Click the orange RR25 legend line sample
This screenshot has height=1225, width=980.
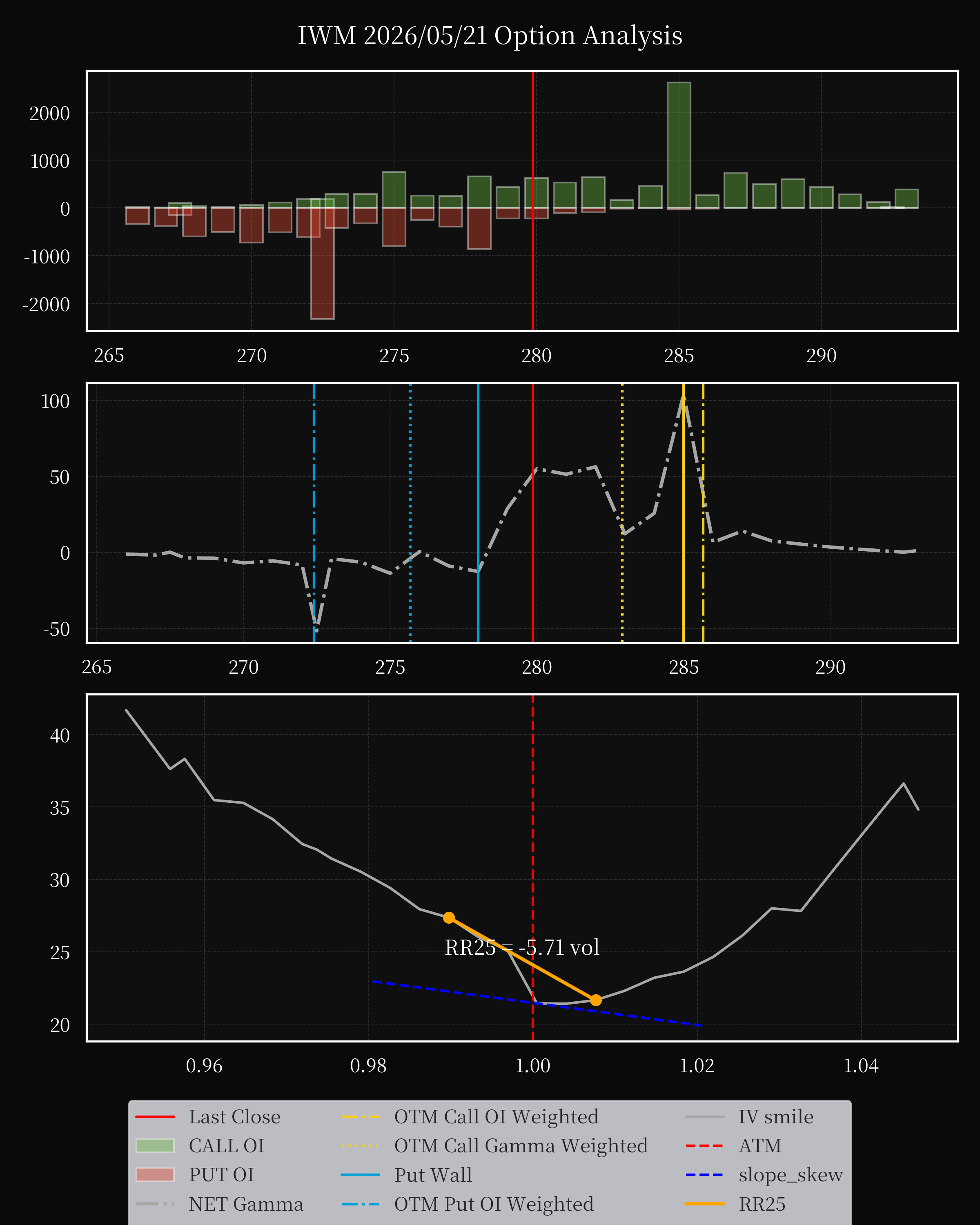click(704, 1203)
